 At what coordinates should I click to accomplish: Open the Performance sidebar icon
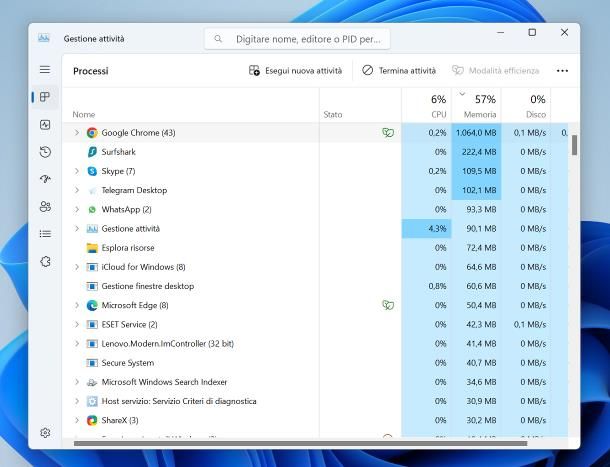45,125
